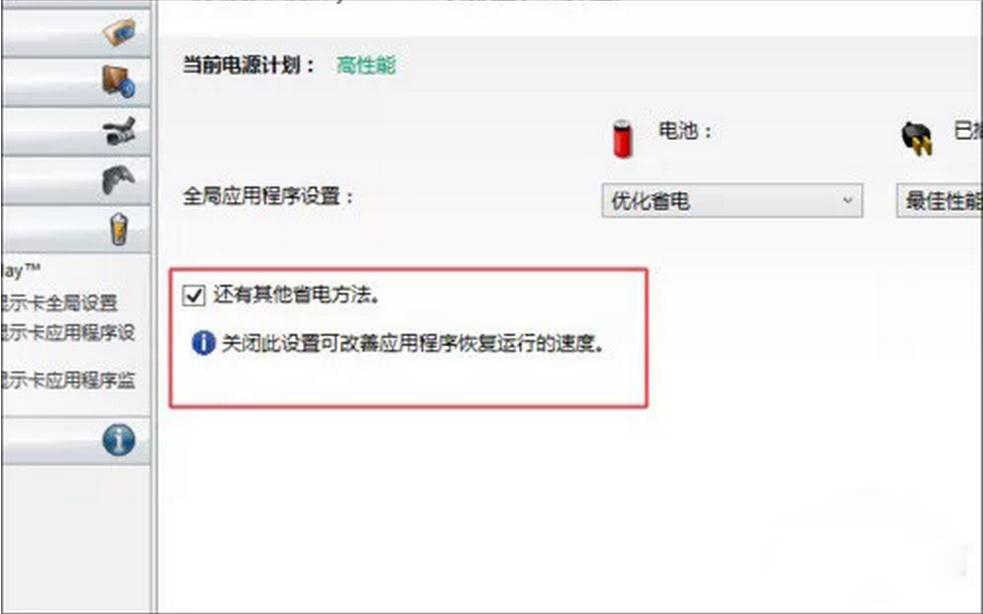This screenshot has width=983, height=614.
Task: Select the PowerPlay™ sidebar item
Action: (x=21, y=271)
